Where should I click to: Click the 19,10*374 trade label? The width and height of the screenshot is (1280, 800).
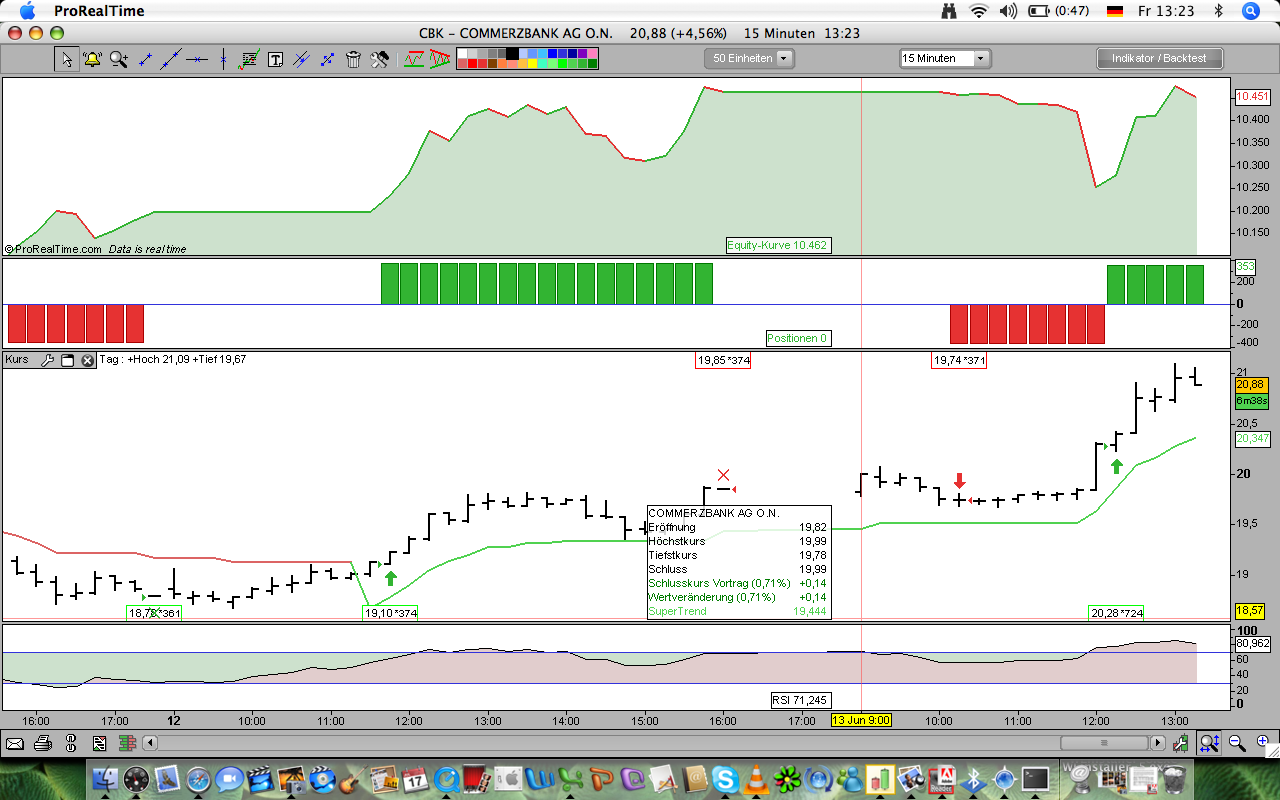390,613
